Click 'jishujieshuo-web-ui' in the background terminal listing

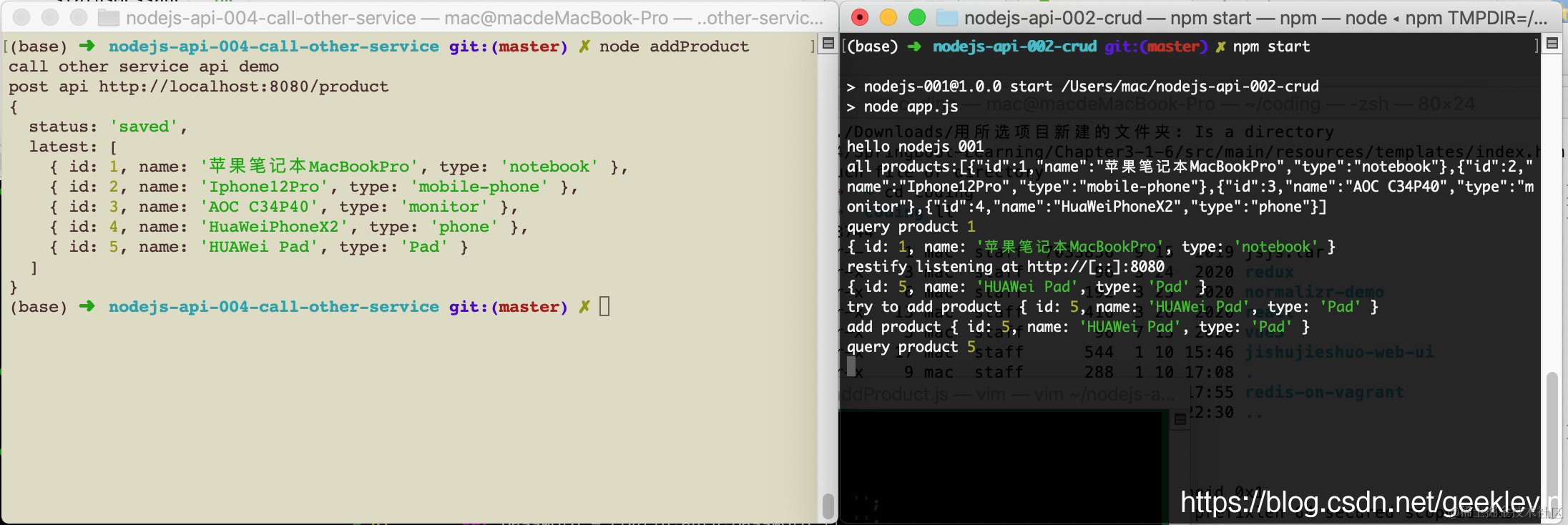click(1339, 352)
